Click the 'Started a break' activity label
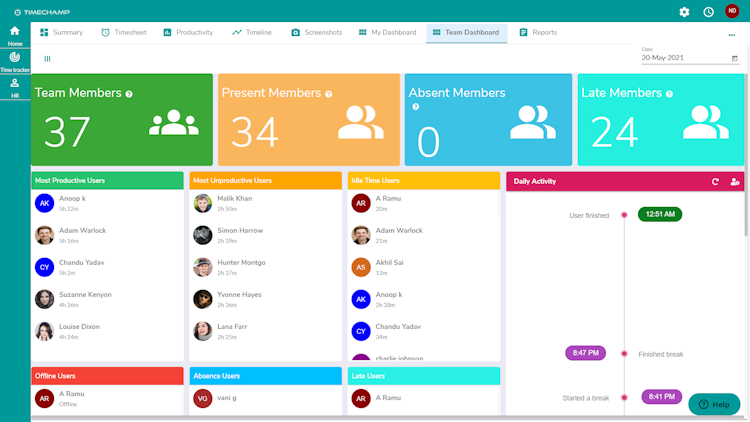Viewport: 750px width, 422px height. coord(586,398)
